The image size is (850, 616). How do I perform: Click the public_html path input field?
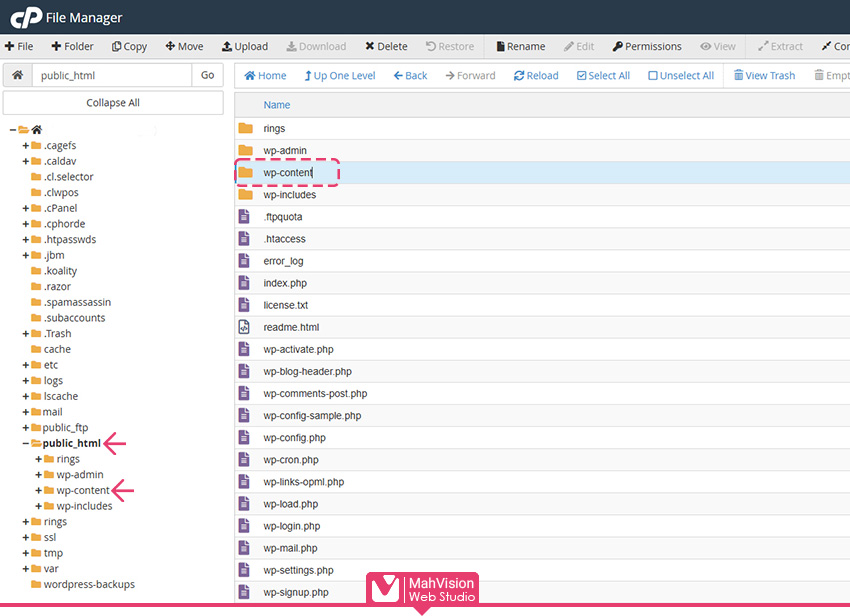(x=110, y=75)
